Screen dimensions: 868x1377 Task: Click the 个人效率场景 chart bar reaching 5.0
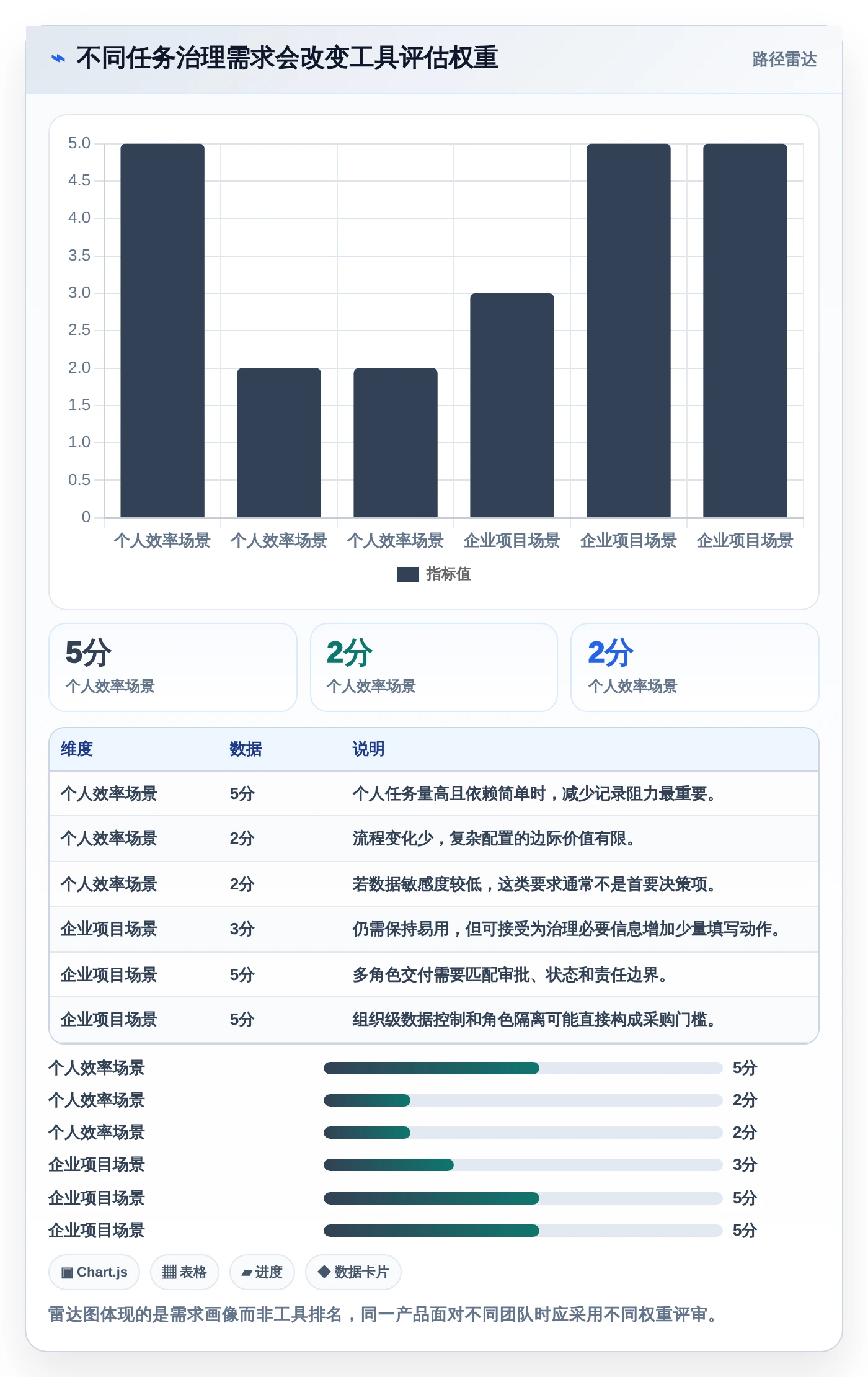162,331
